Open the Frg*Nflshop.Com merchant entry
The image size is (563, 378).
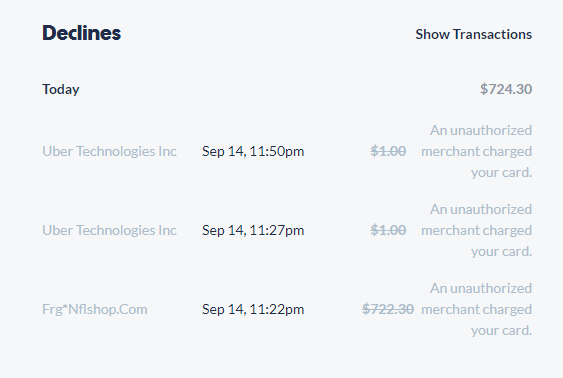click(x=95, y=309)
